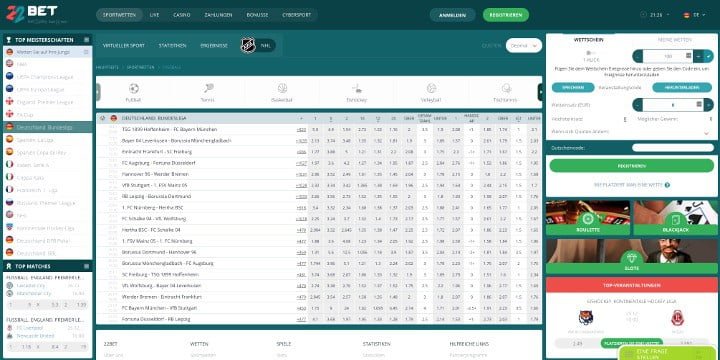Open Fortuna Düsseldorf - RB Leipzig match
This screenshot has width=720, height=360.
click(x=156, y=319)
